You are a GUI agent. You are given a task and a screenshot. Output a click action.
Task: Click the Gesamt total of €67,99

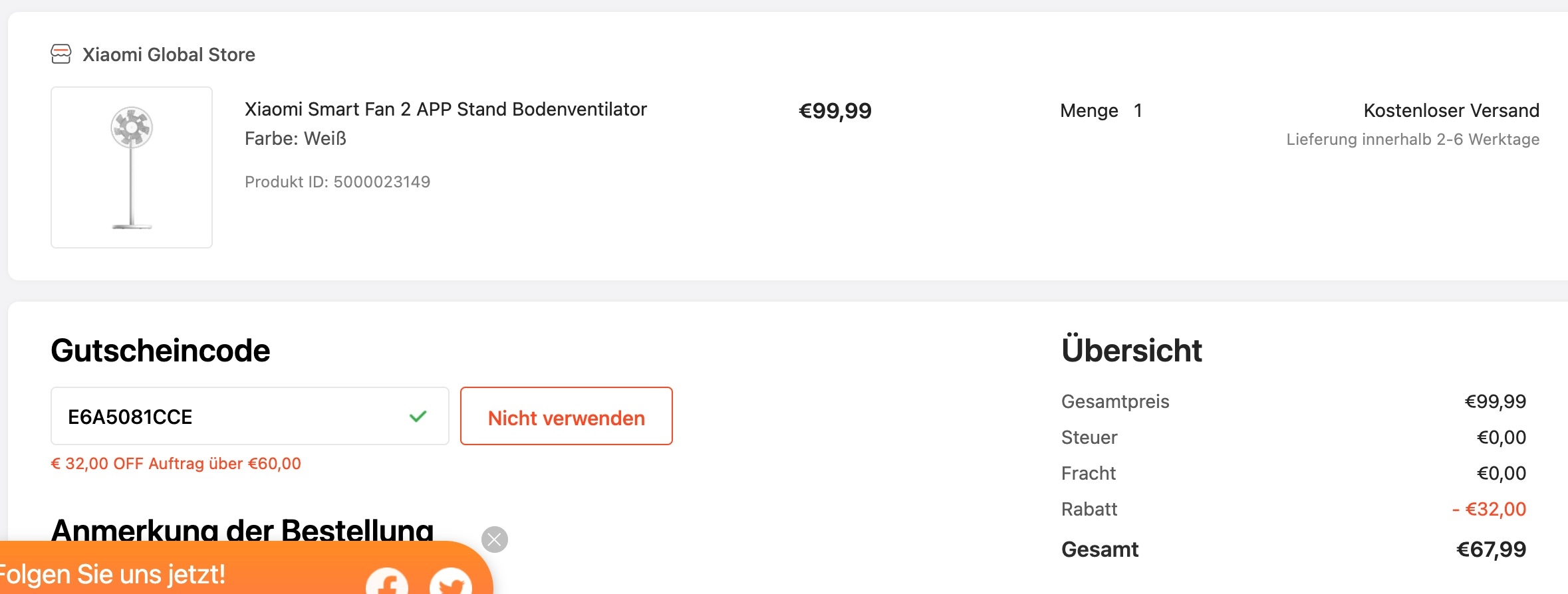point(1491,549)
